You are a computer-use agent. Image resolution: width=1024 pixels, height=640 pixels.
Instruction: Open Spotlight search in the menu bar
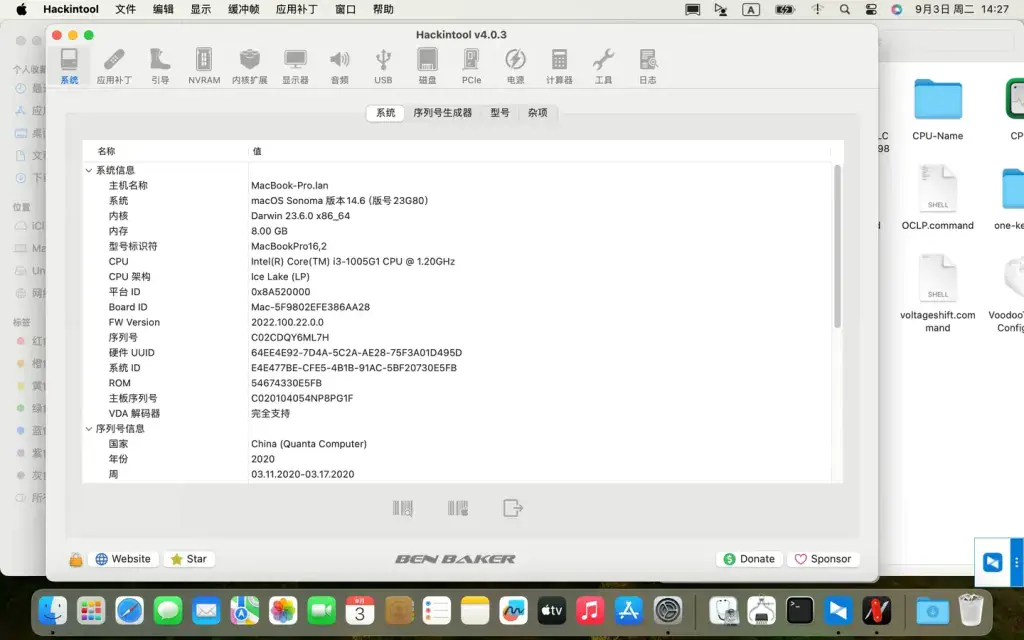[844, 9]
